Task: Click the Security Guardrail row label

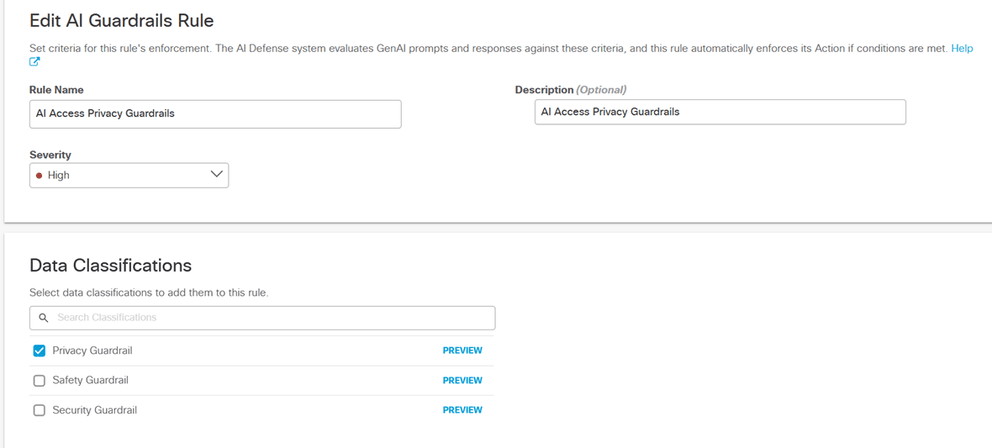Action: pos(94,410)
